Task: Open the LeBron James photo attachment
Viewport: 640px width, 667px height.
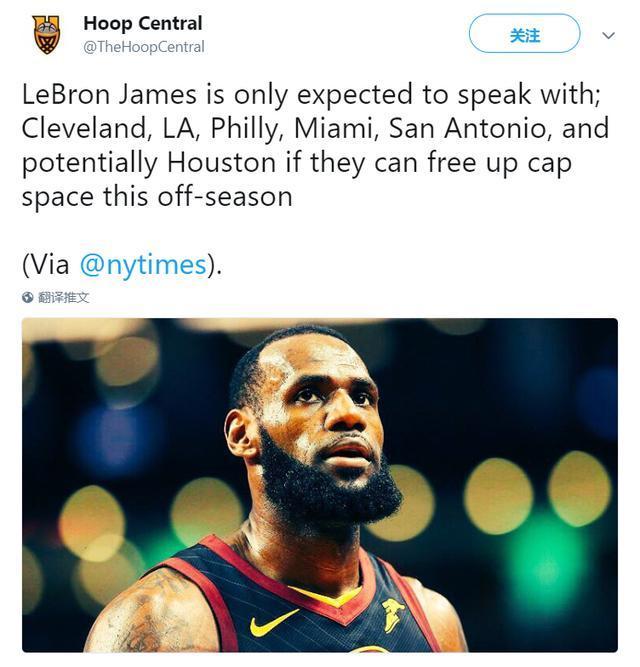Action: click(320, 485)
